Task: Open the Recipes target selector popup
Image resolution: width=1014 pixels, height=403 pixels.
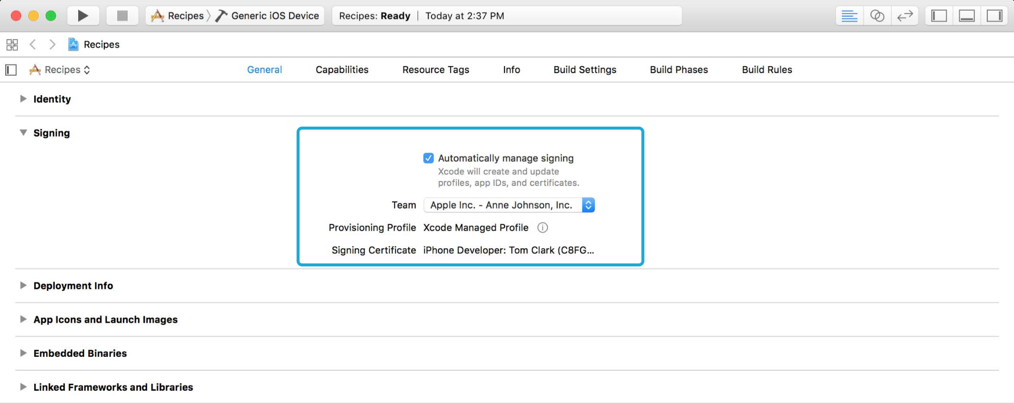Action: click(x=61, y=70)
